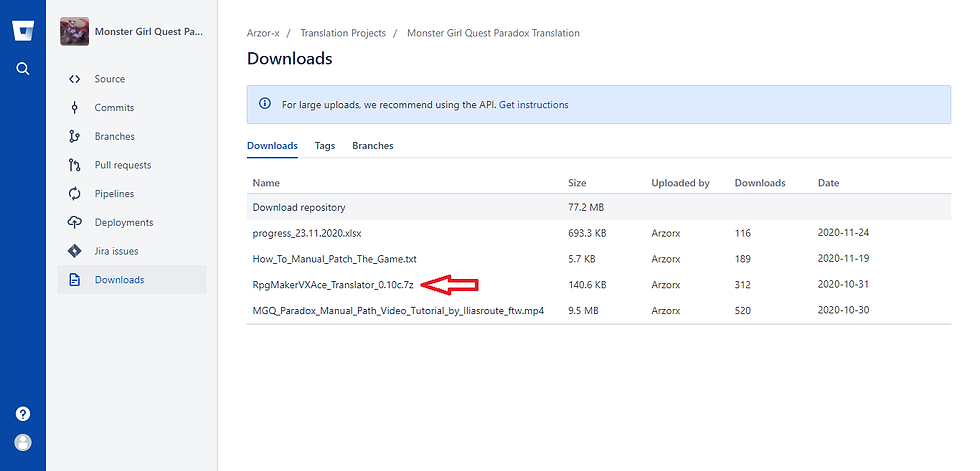Viewport: 980px width, 471px height.
Task: Select Downloads in the sidebar
Action: [119, 280]
